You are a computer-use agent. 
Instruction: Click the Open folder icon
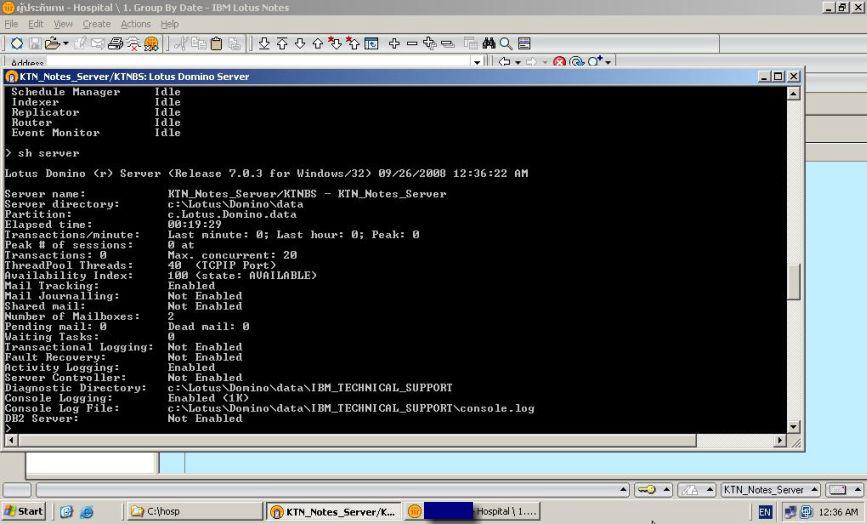pyautogui.click(x=53, y=43)
